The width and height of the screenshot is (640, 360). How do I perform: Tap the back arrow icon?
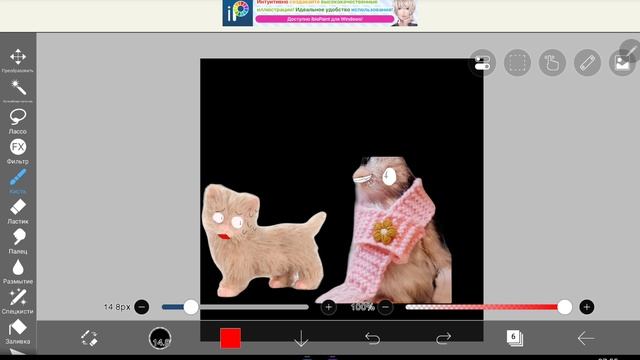586,338
